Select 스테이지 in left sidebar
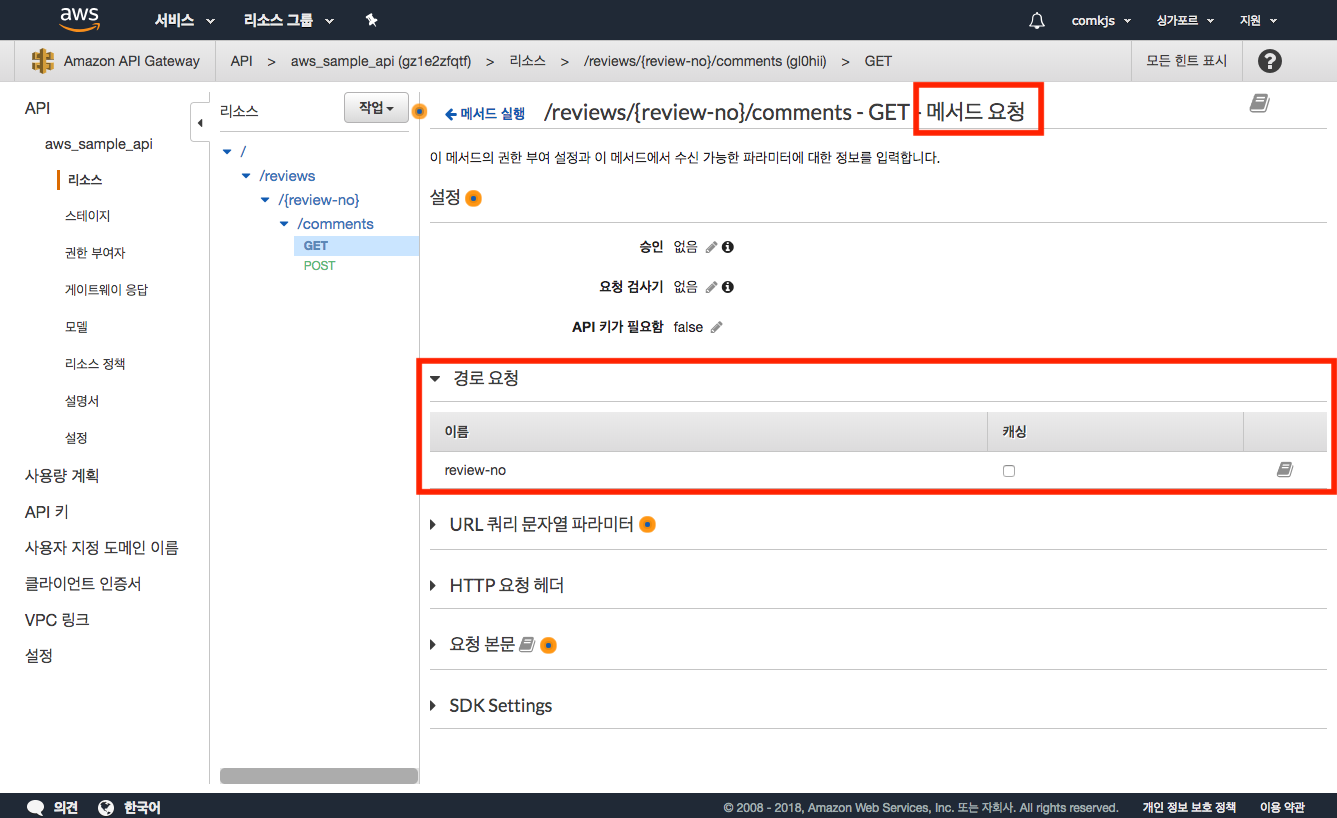 point(87,216)
